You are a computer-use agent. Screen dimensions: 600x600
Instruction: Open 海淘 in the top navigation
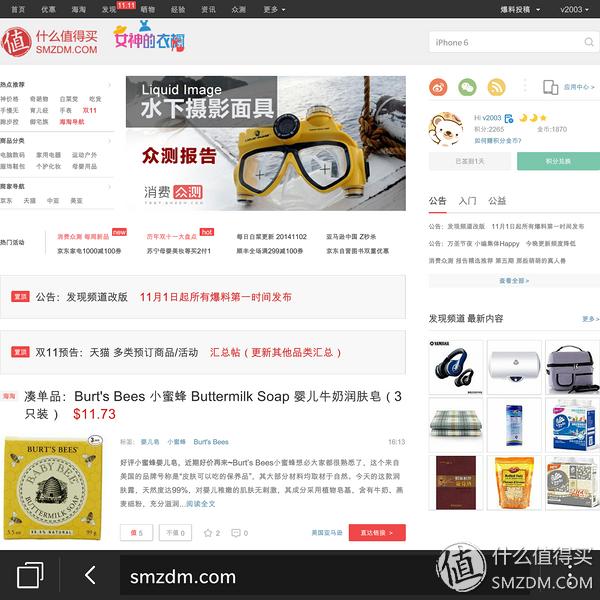pyautogui.click(x=78, y=9)
